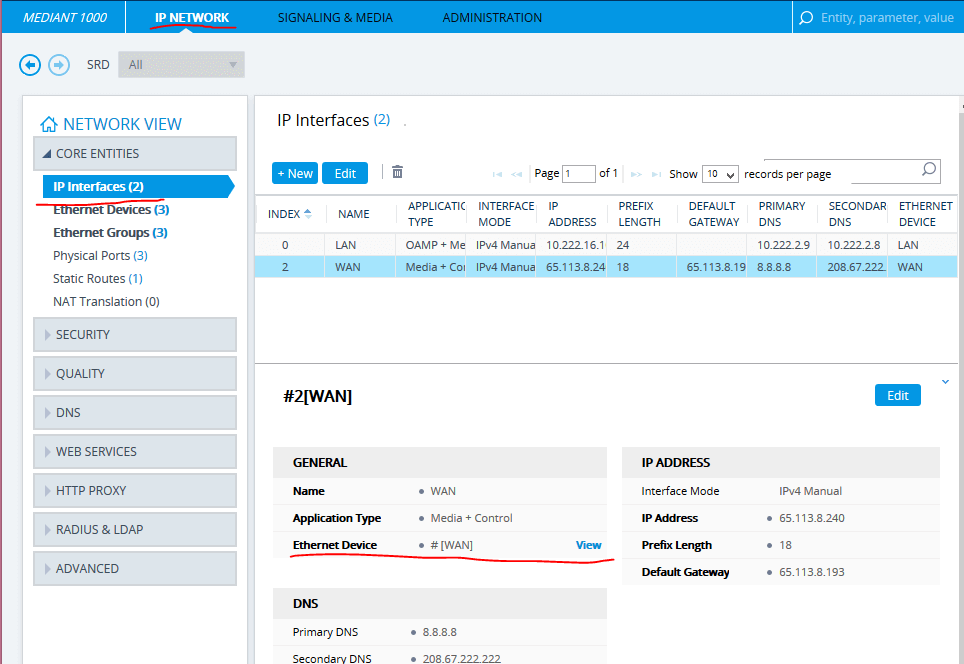
Task: Click the + New button
Action: (x=295, y=173)
